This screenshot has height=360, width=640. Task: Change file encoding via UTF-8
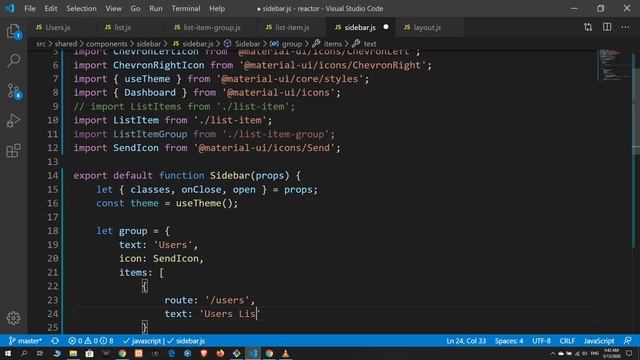(541, 341)
